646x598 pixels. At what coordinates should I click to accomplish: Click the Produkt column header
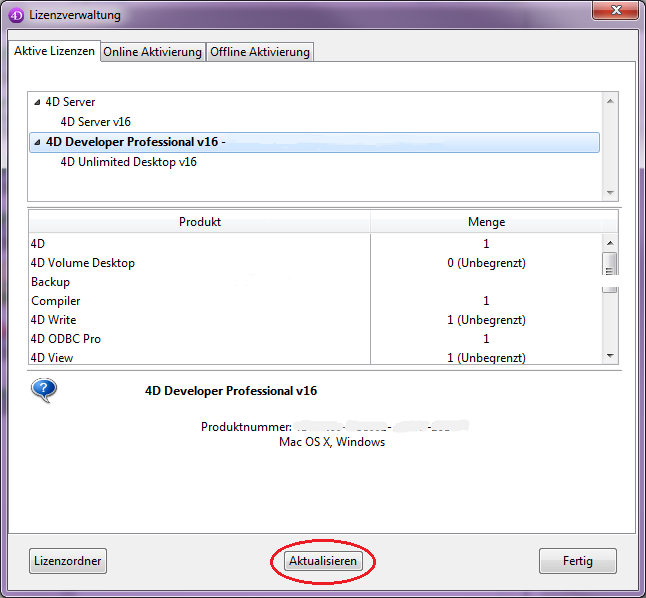coord(200,222)
